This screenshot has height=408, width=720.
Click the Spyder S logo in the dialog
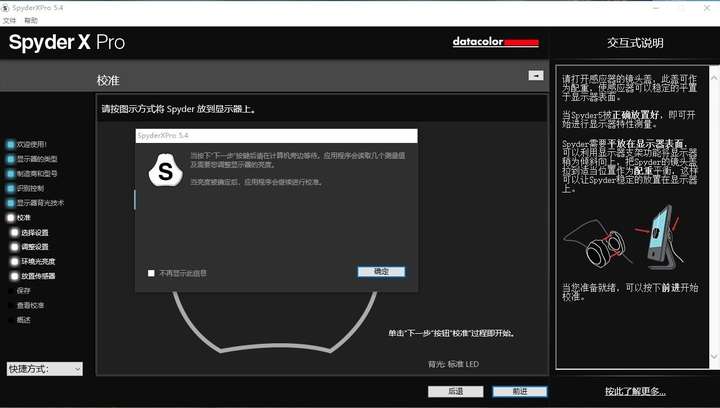(x=165, y=170)
